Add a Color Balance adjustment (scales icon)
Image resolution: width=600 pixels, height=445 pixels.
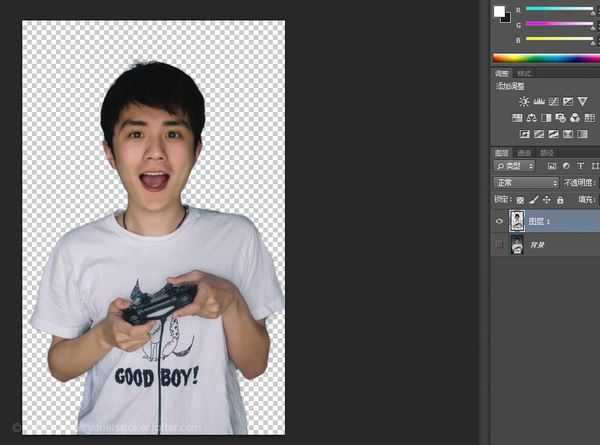tap(531, 118)
